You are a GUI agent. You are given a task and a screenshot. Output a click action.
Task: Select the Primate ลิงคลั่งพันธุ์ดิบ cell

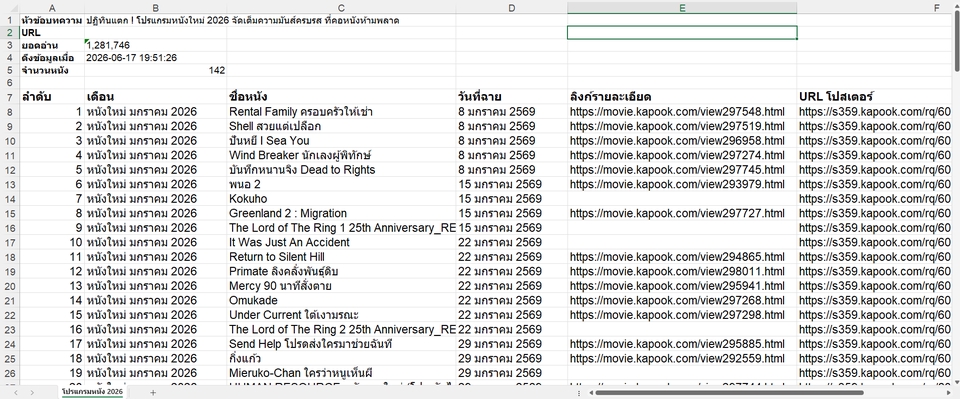pyautogui.click(x=341, y=271)
